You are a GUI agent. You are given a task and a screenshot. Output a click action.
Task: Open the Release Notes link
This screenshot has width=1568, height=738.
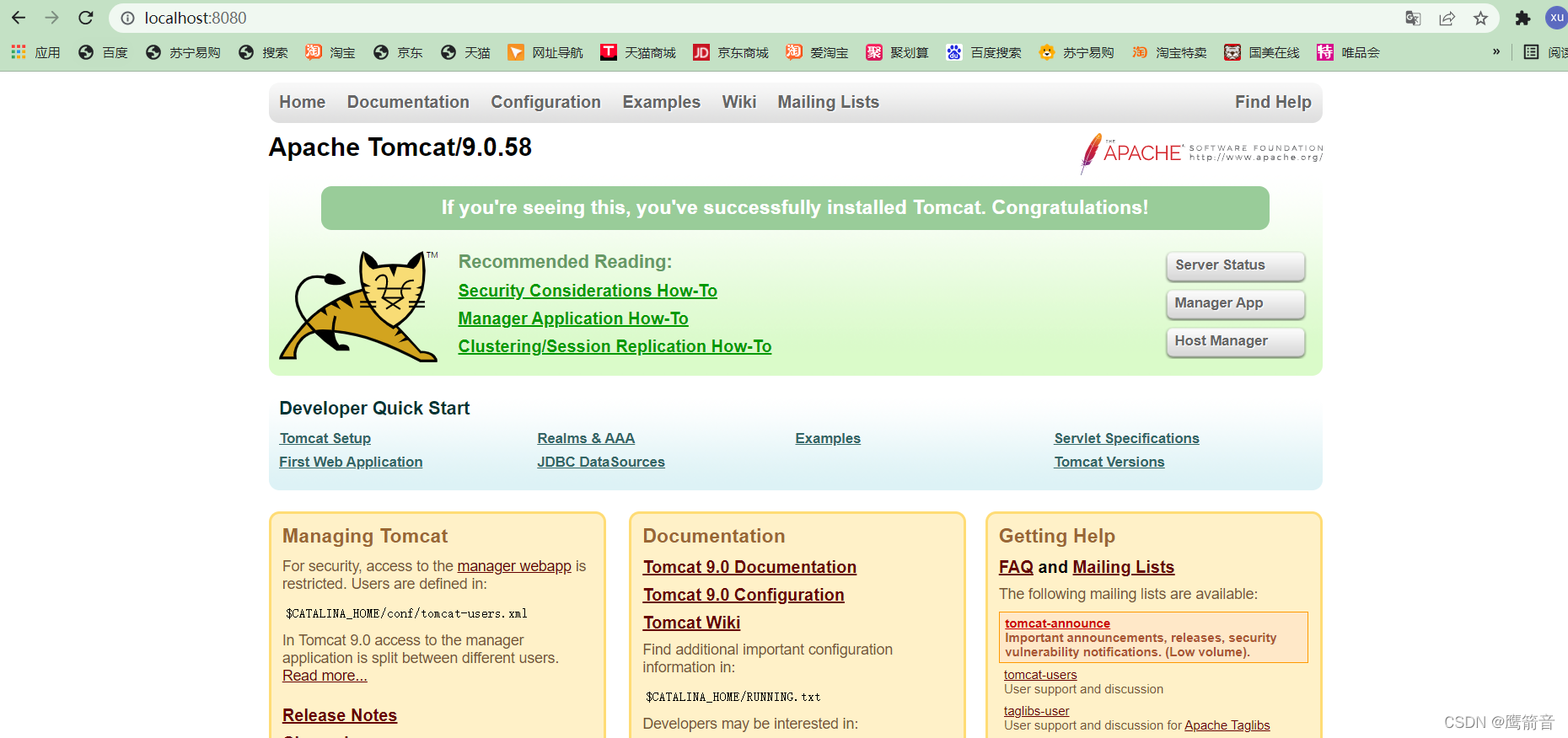tap(340, 715)
